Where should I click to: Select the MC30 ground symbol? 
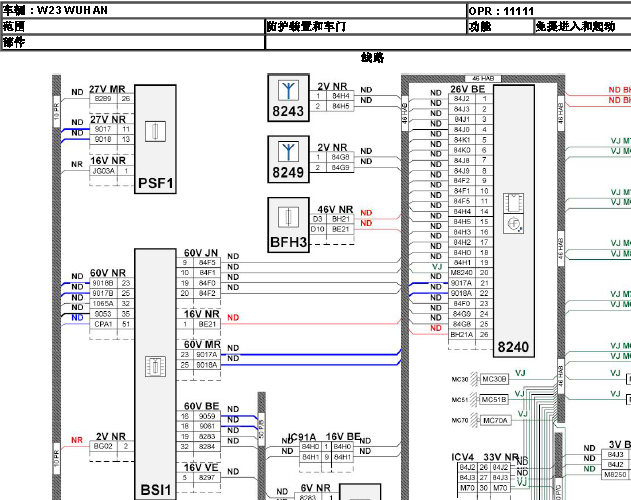[474, 379]
